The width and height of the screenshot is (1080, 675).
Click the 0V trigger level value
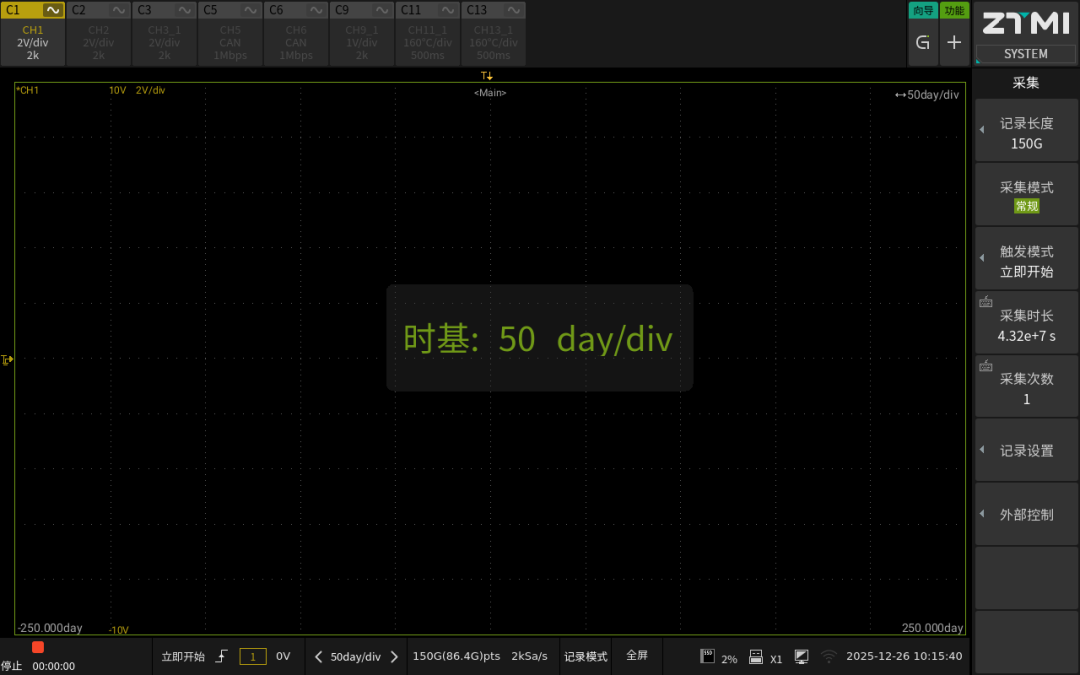tap(283, 656)
